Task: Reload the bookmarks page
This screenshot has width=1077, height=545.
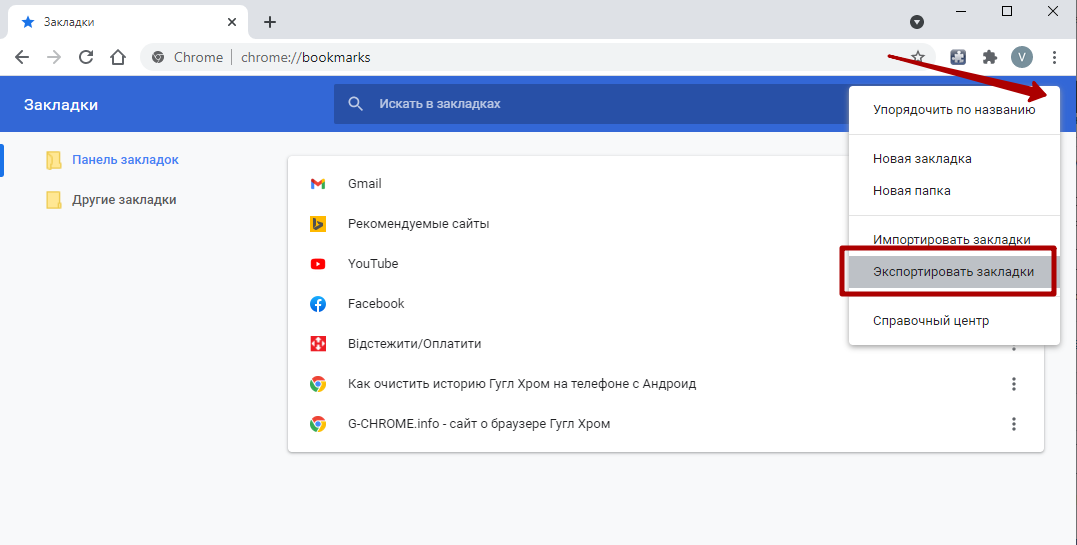Action: tap(86, 57)
